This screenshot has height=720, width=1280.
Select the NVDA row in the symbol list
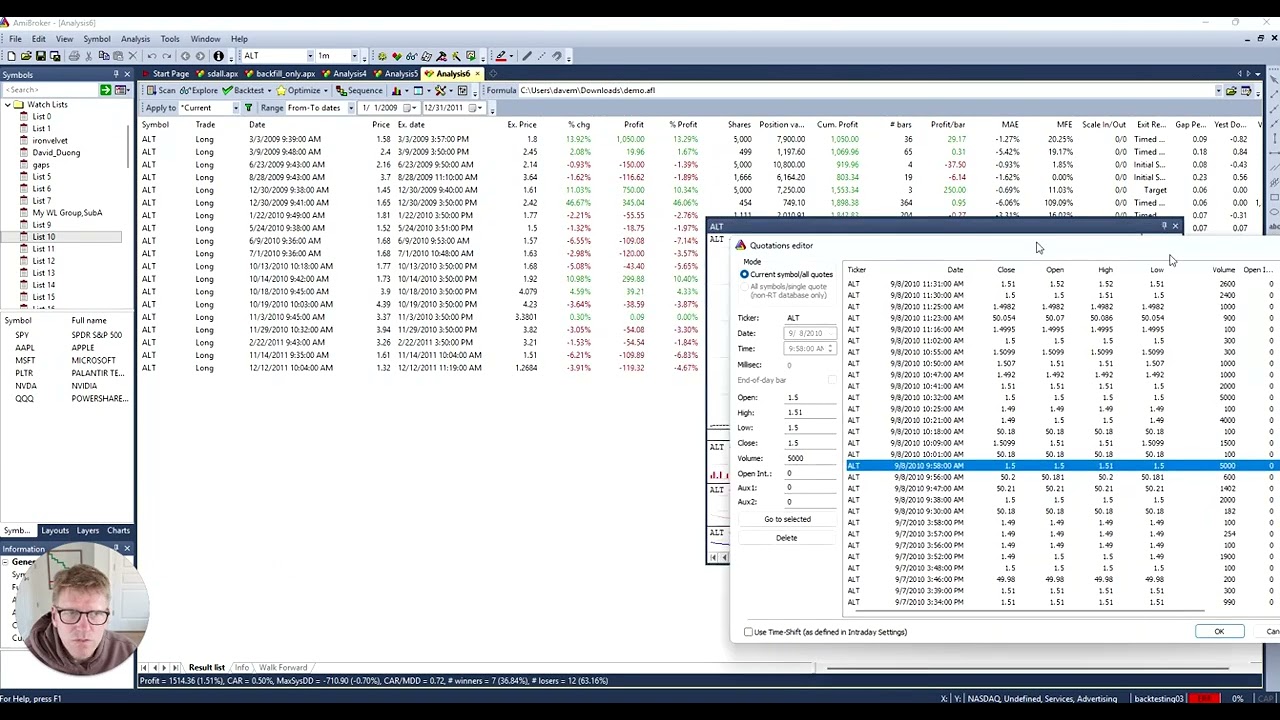pos(65,386)
